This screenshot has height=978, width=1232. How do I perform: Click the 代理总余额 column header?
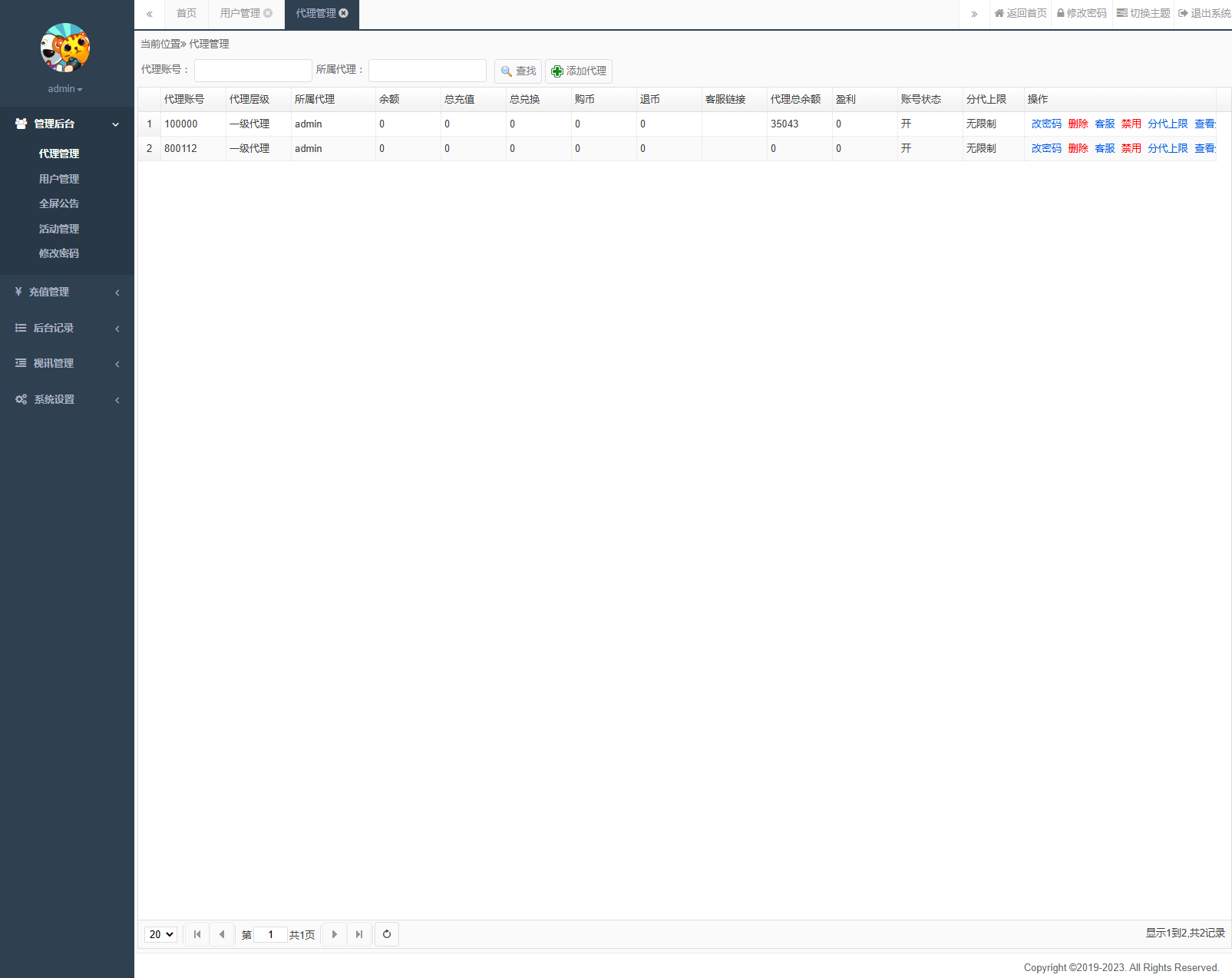800,100
